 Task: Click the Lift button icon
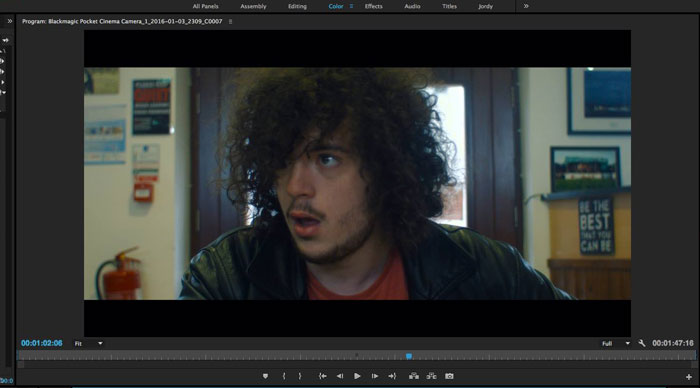click(x=414, y=376)
